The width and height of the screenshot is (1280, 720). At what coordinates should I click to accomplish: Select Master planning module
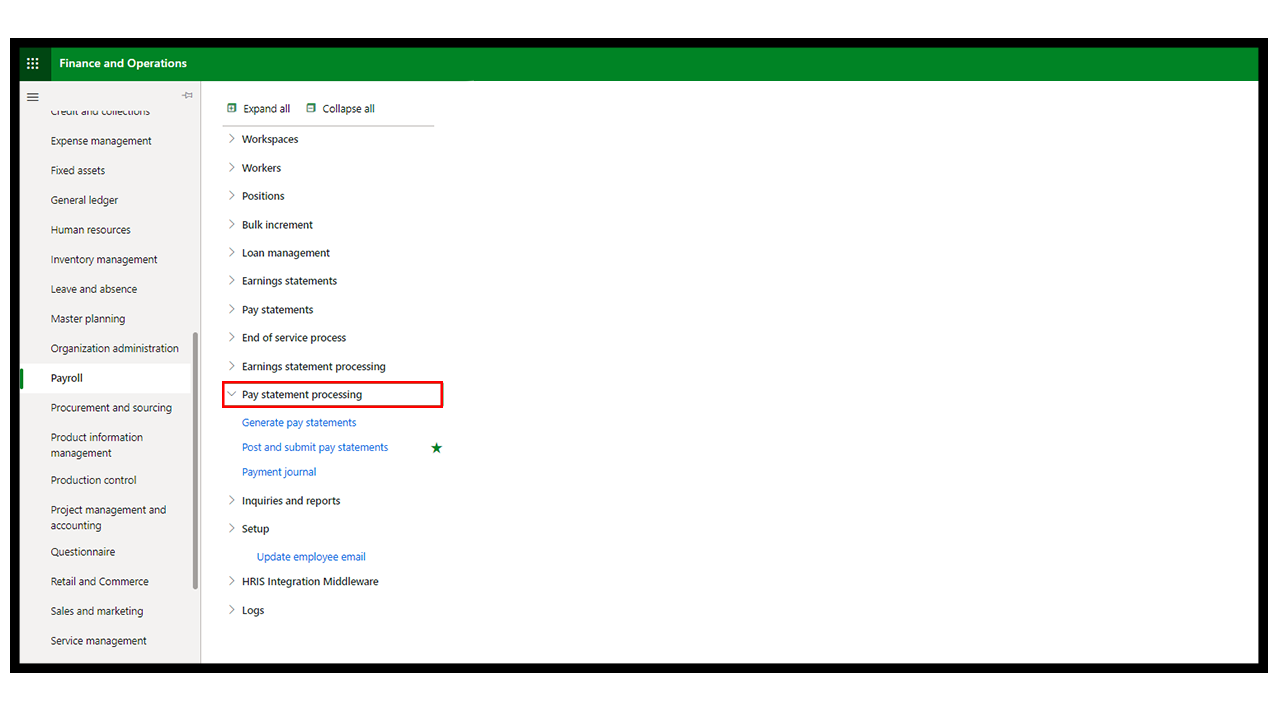[88, 319]
